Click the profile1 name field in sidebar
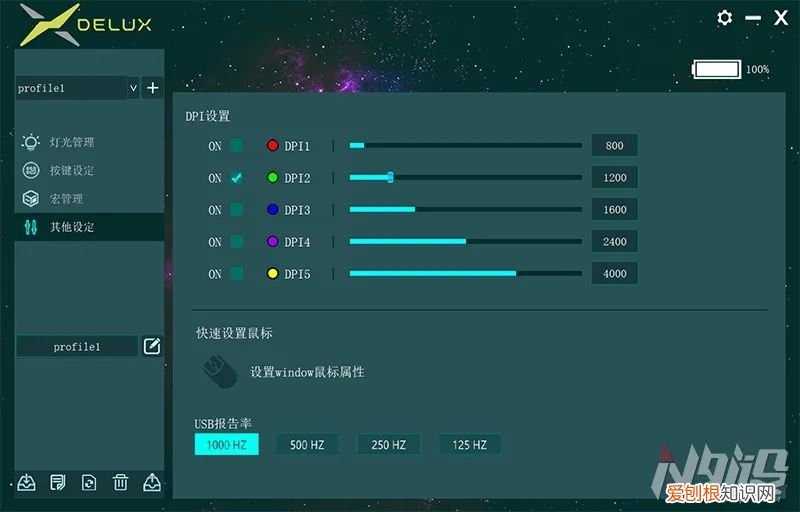 pyautogui.click(x=77, y=346)
